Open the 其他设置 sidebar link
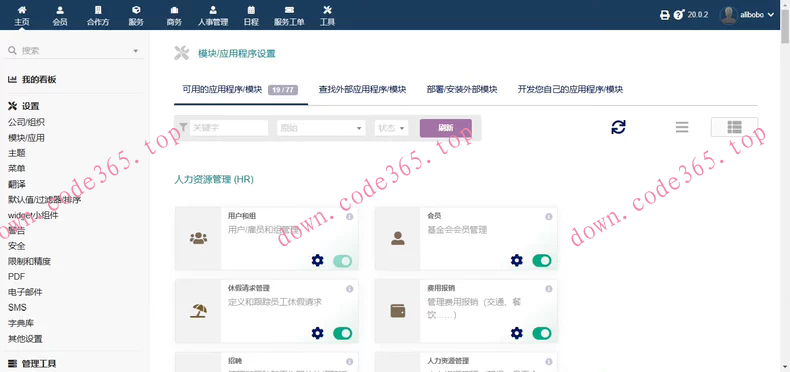Screen dimensions: 790x372 coord(25,339)
